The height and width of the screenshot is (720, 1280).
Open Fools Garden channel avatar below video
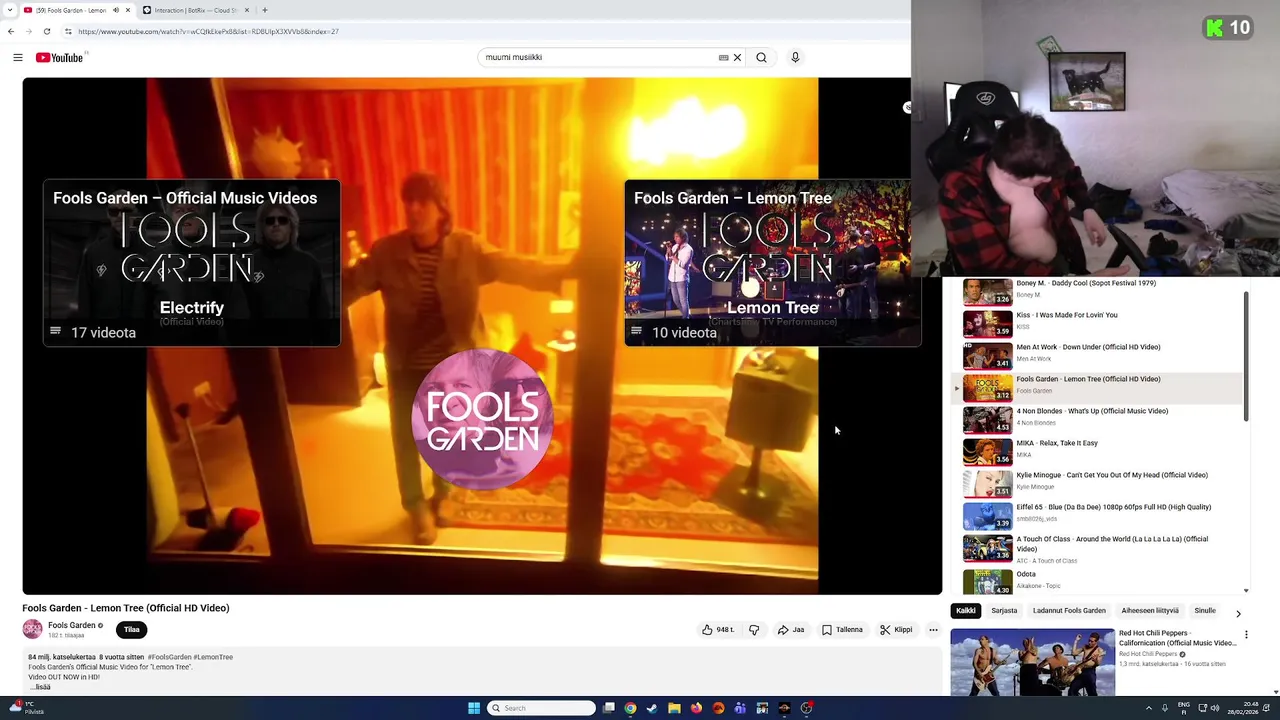coord(33,629)
